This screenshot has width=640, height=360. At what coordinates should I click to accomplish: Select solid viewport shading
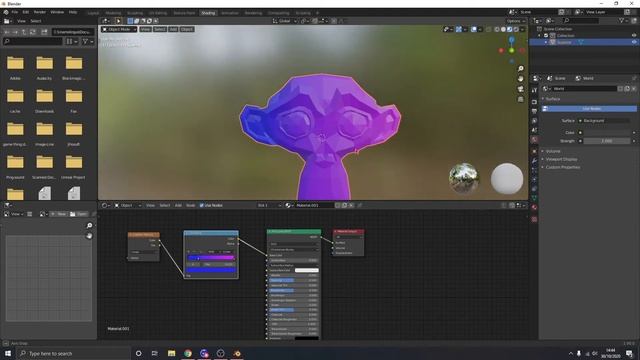pos(503,29)
